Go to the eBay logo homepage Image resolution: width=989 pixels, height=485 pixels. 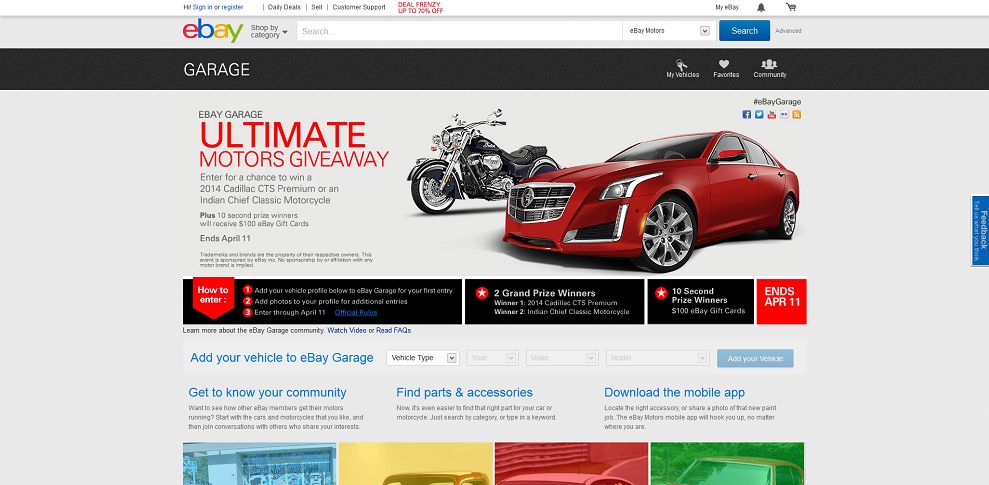coord(213,30)
